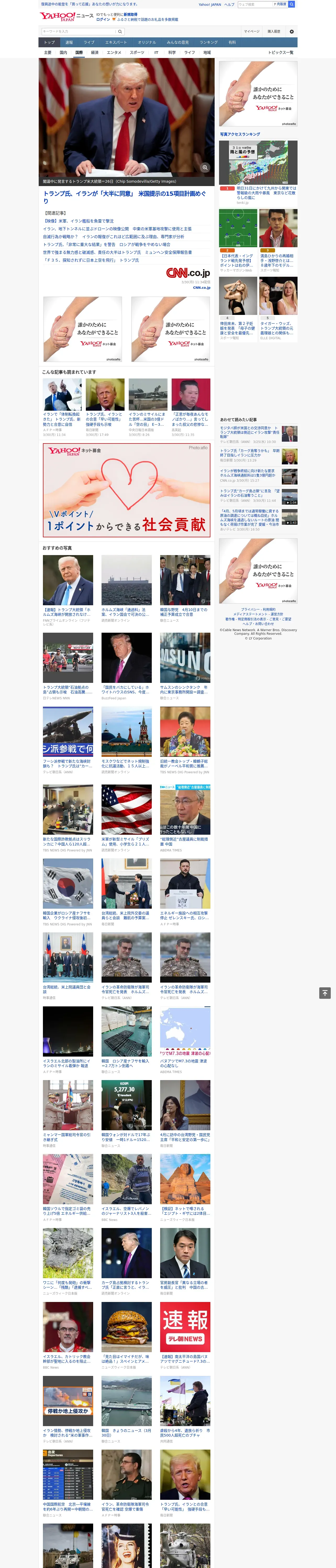Open the 1ポイントからできる社会貢献 banner
The width and height of the screenshot is (336, 1568).
pos(126,490)
